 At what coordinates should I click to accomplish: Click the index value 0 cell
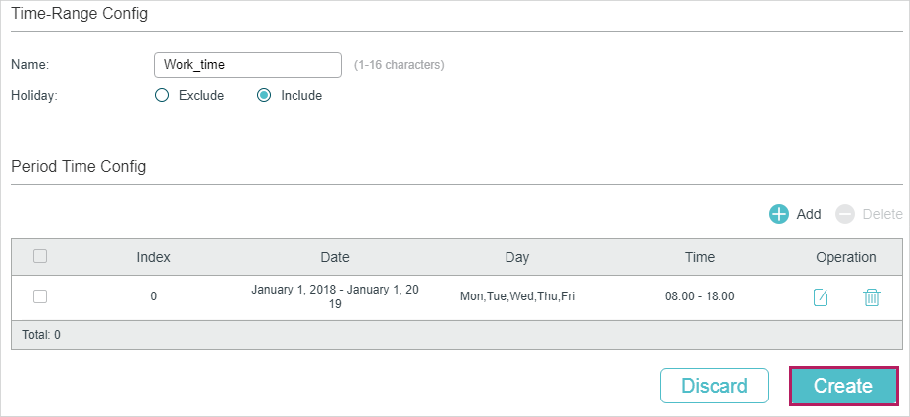tap(153, 296)
